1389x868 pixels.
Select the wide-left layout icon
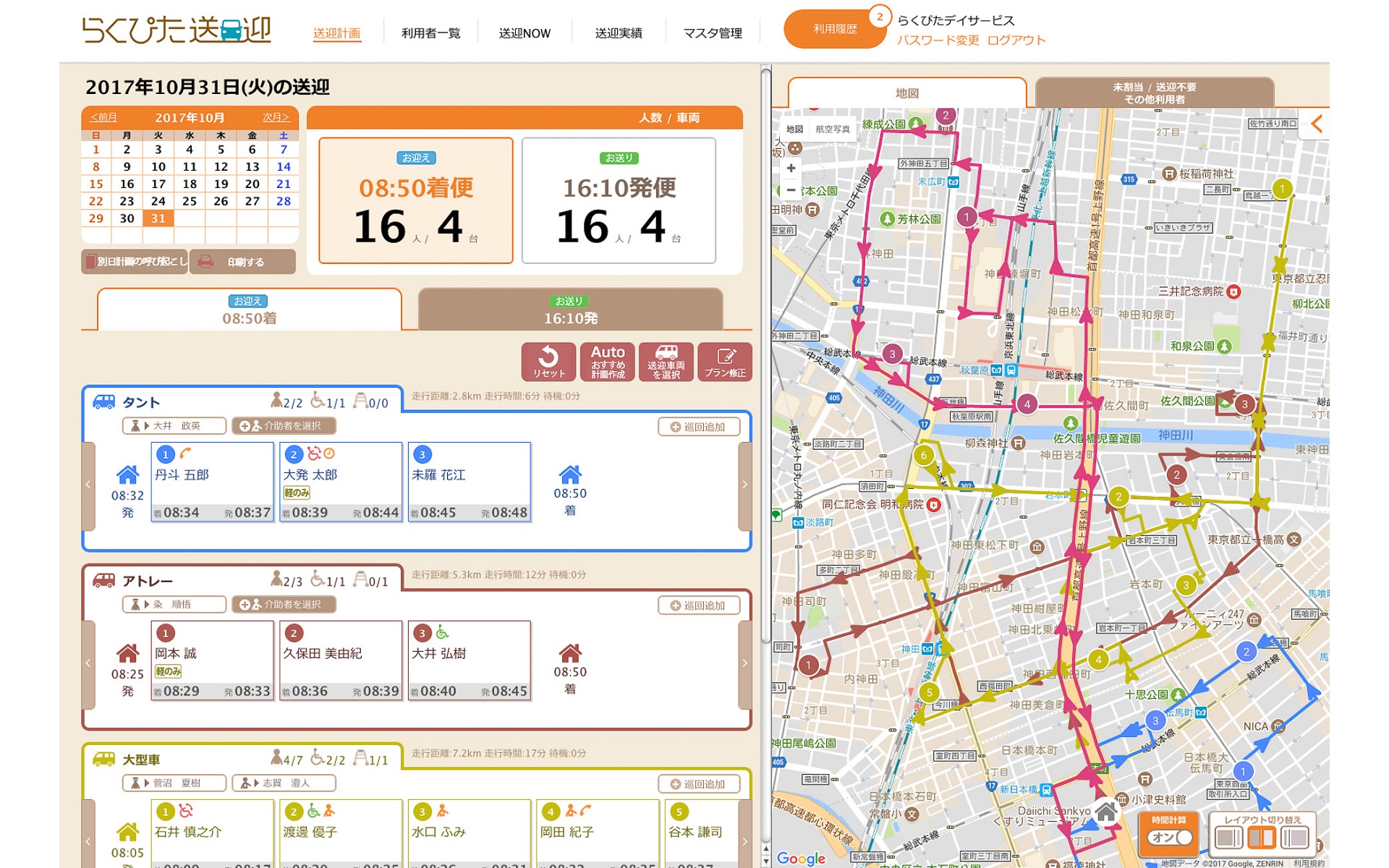click(x=1228, y=838)
